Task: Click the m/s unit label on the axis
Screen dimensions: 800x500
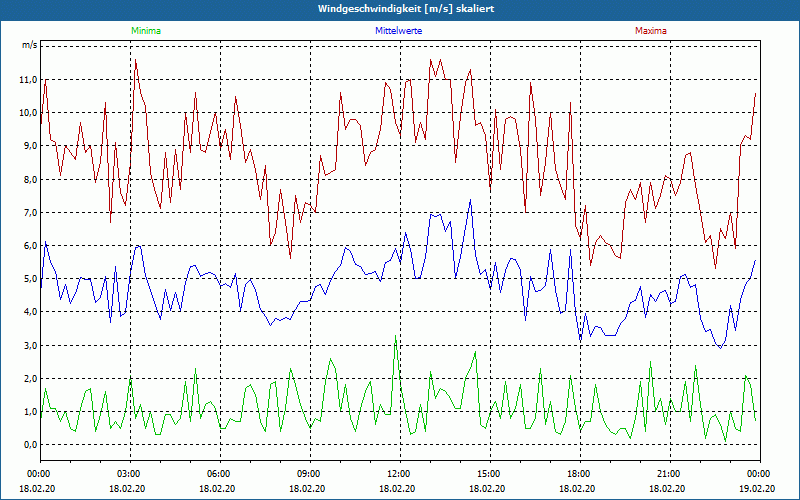Action: click(29, 45)
